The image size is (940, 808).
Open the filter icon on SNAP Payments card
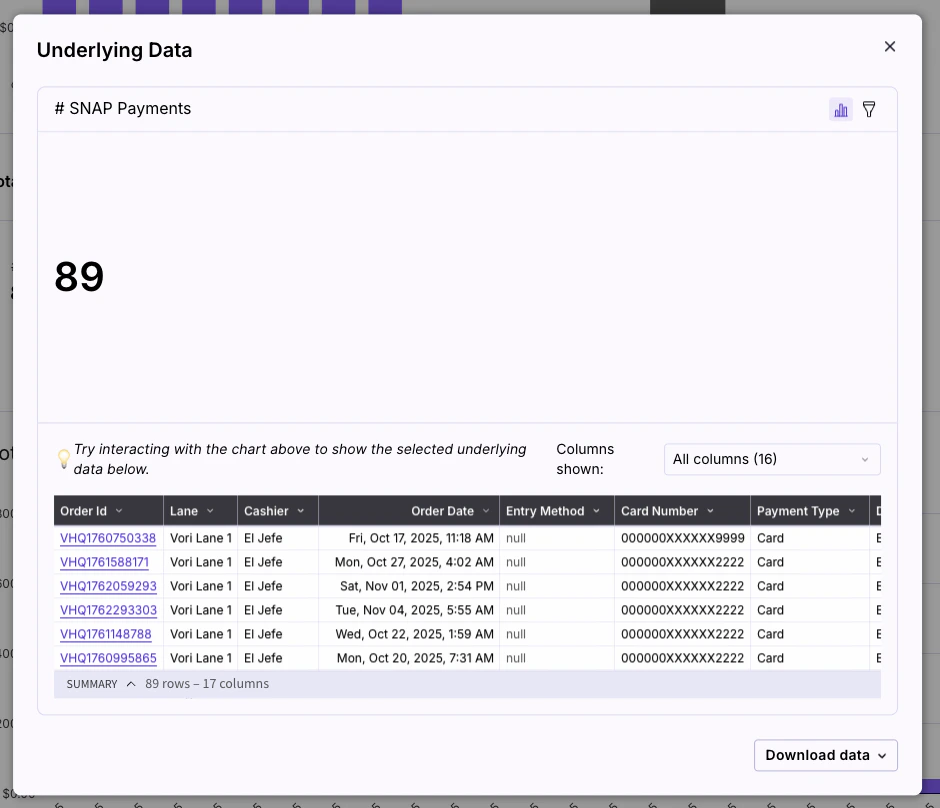[x=869, y=109]
